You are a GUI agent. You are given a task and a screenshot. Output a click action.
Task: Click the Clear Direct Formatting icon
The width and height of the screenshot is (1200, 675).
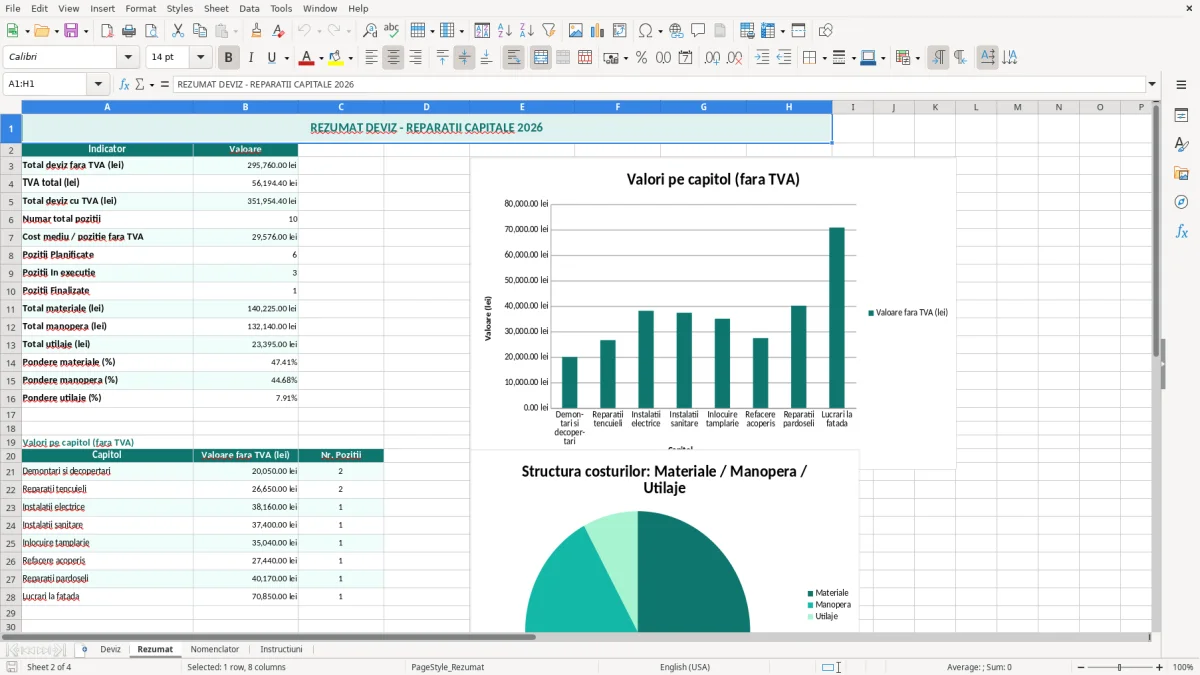(278, 31)
